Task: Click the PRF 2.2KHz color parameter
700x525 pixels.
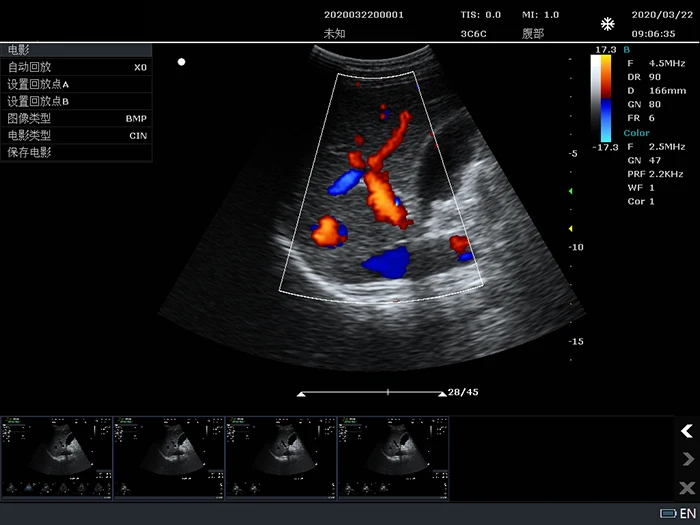Action: coord(640,174)
